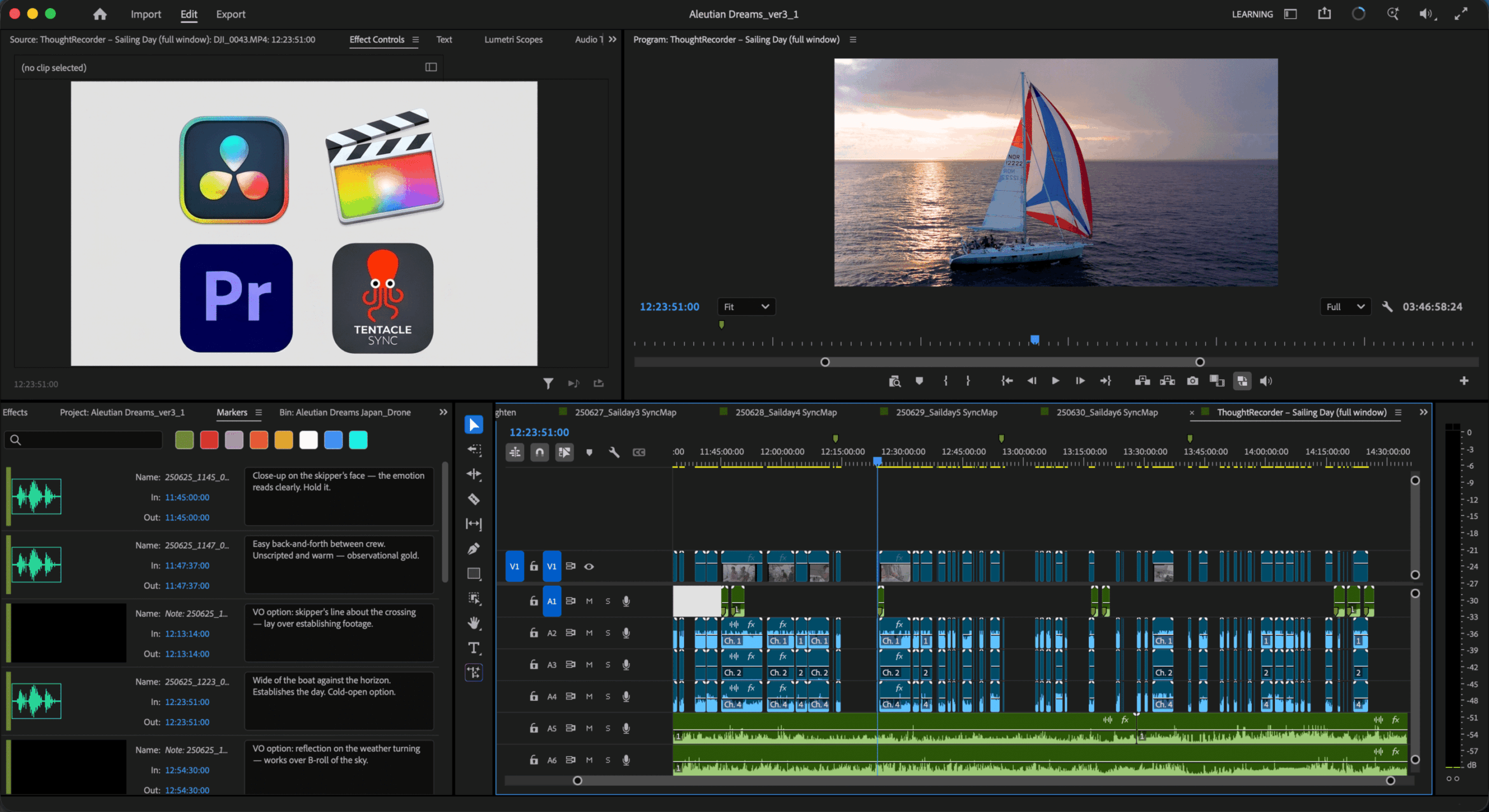Filter markers by the cyan color swatch

pyautogui.click(x=358, y=440)
